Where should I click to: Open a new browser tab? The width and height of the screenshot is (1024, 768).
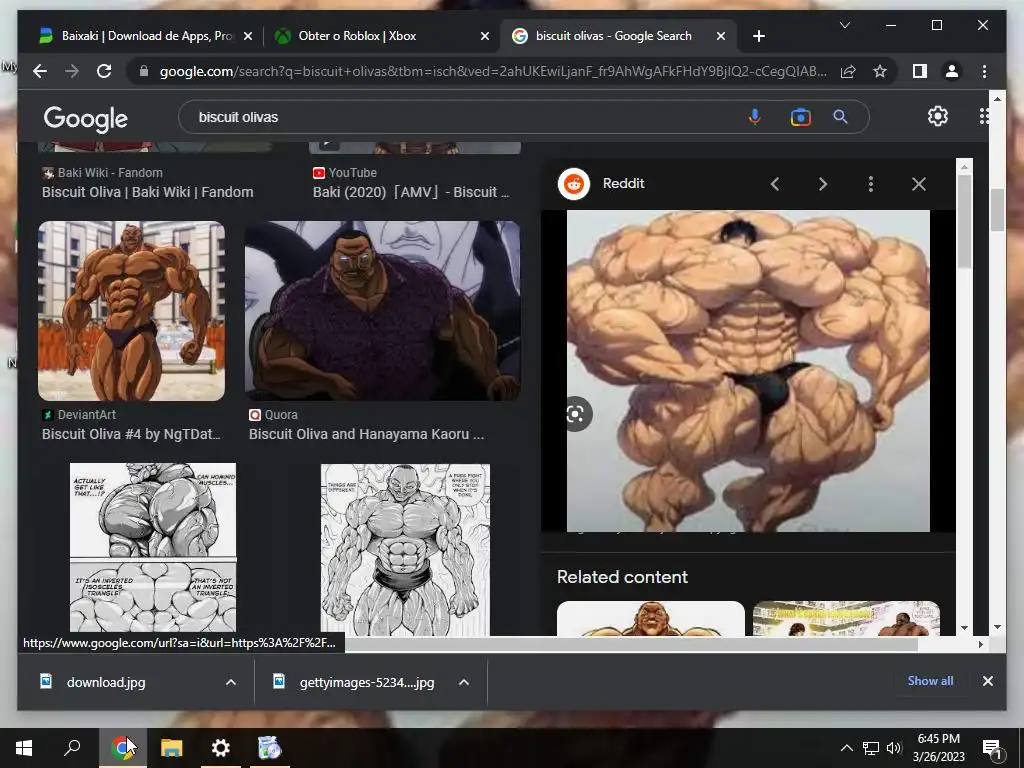pyautogui.click(x=758, y=36)
